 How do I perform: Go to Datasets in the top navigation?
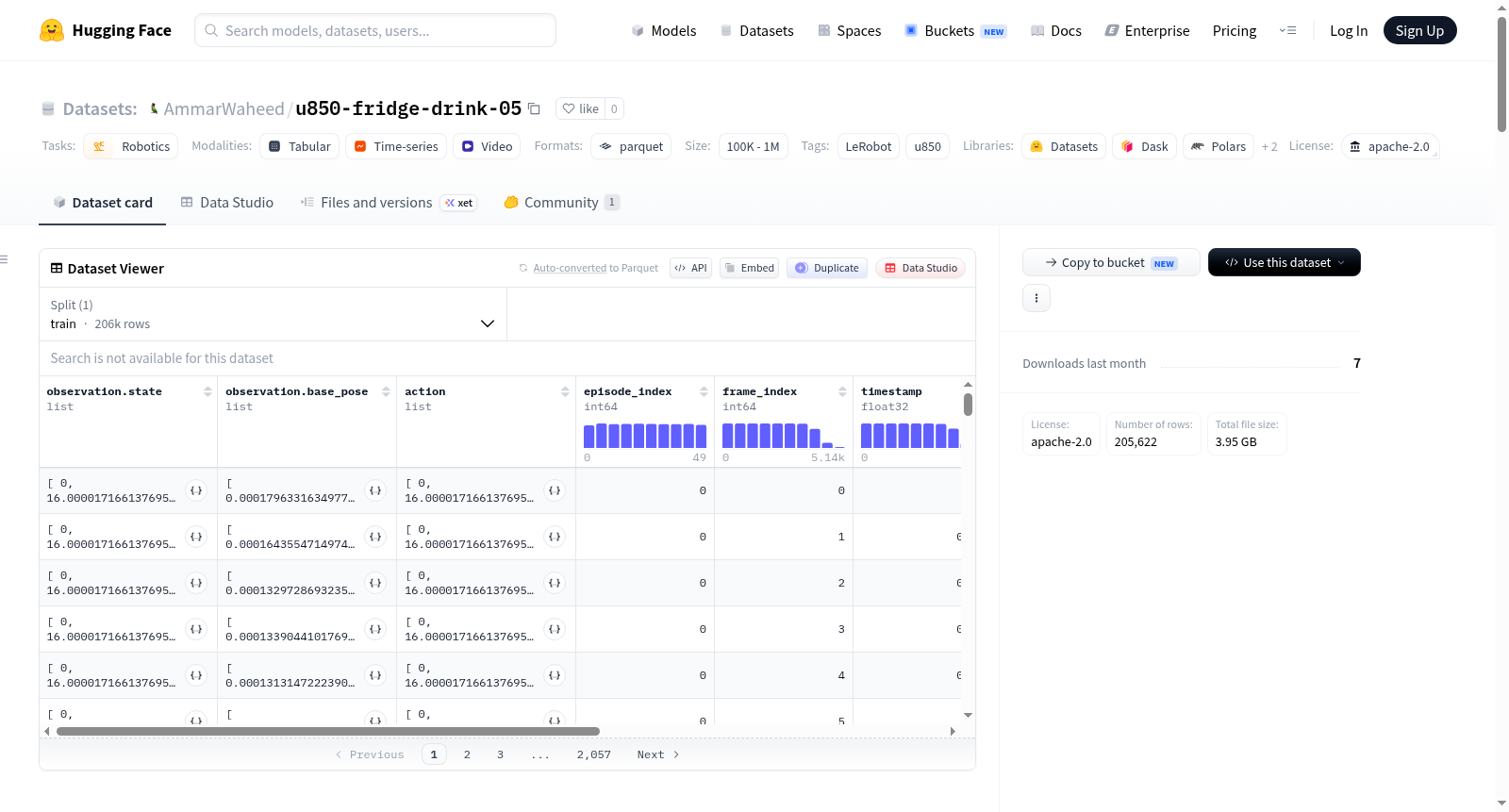(756, 30)
